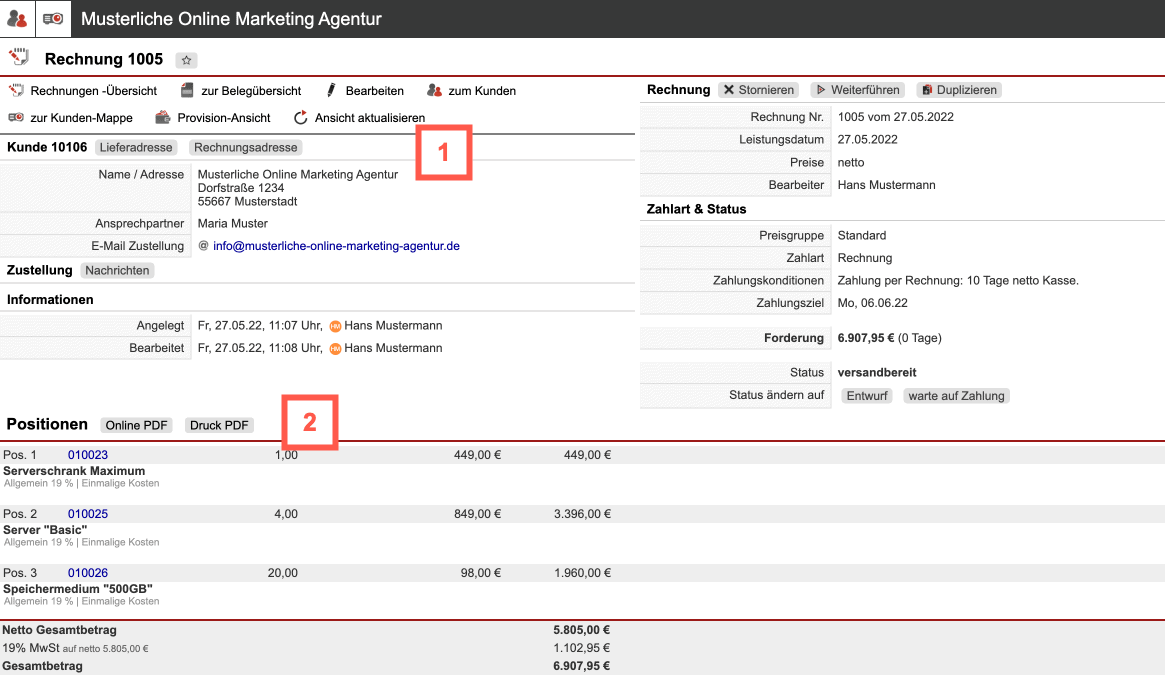Open Rechnungen-Übersicht
1165x675 pixels.
[x=79, y=91]
